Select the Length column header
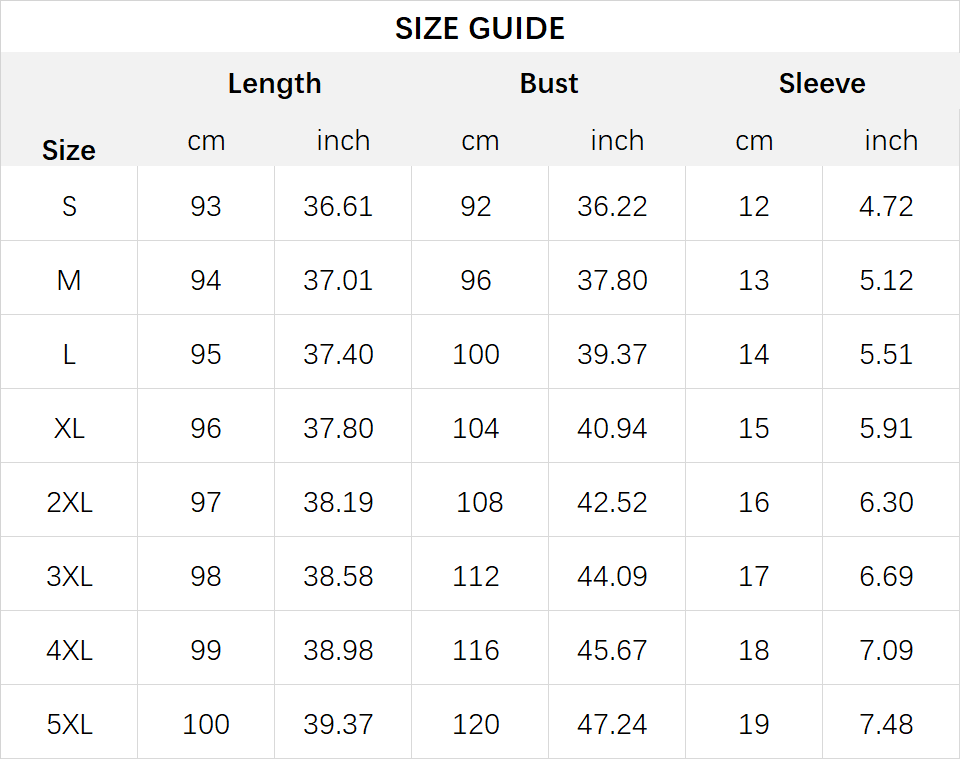This screenshot has height=759, width=960. [274, 84]
